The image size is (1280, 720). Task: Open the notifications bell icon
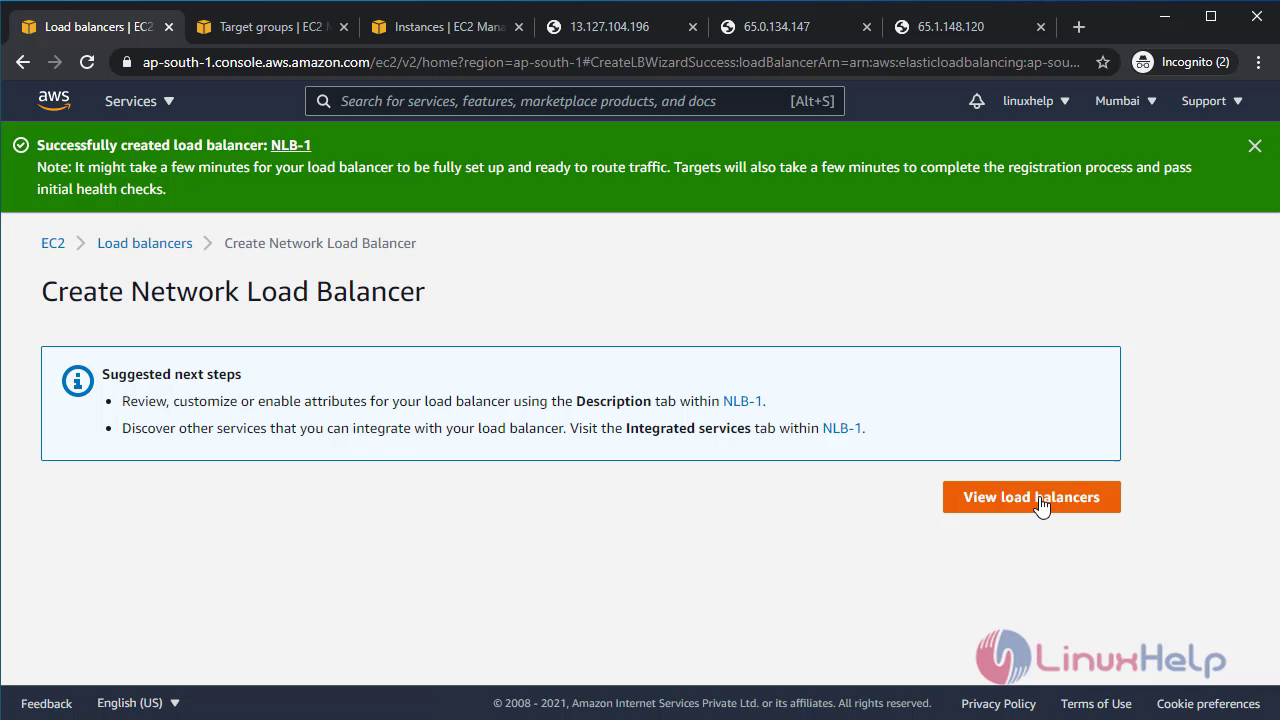point(977,101)
